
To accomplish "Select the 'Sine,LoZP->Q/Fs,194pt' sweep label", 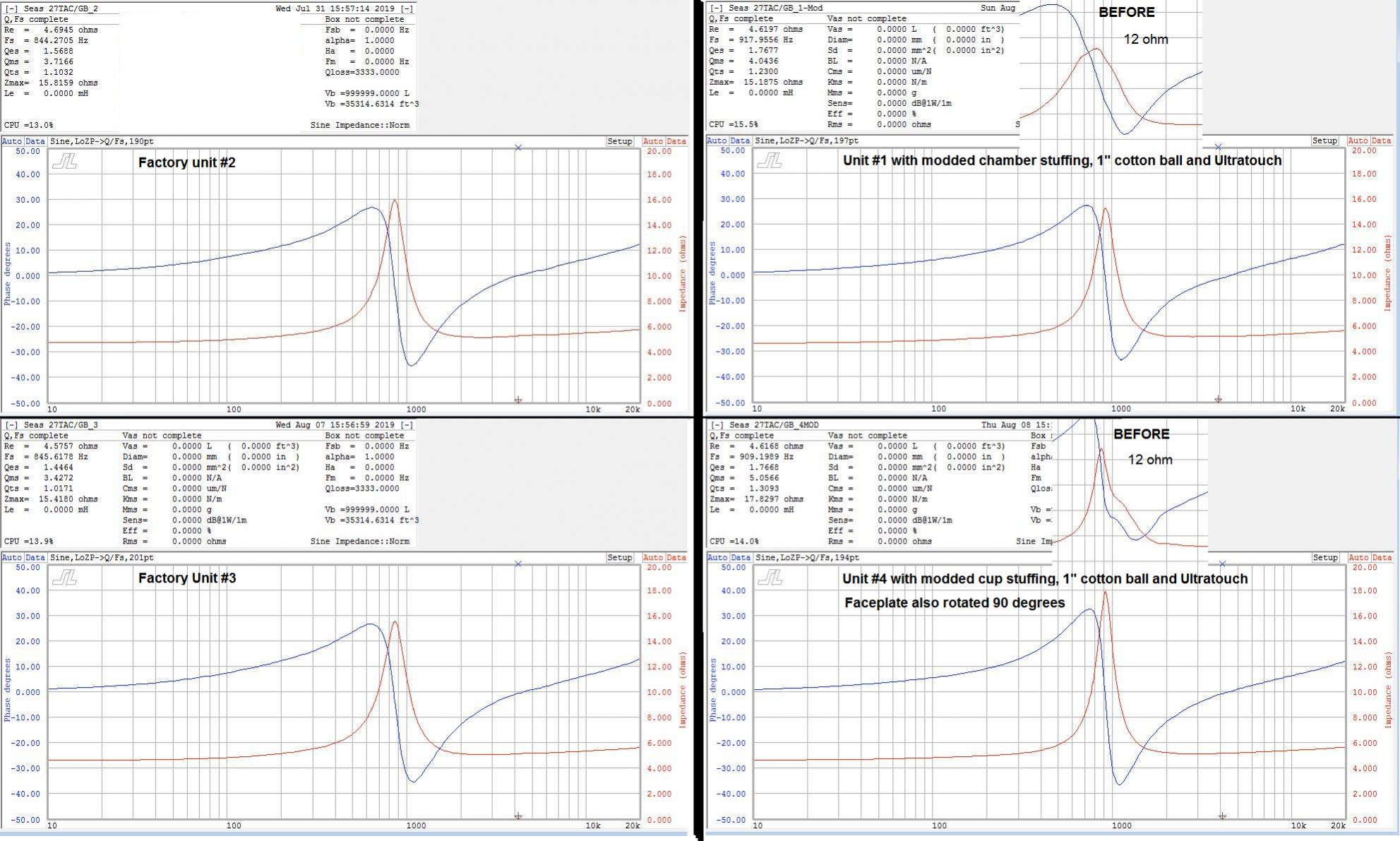I will [807, 557].
